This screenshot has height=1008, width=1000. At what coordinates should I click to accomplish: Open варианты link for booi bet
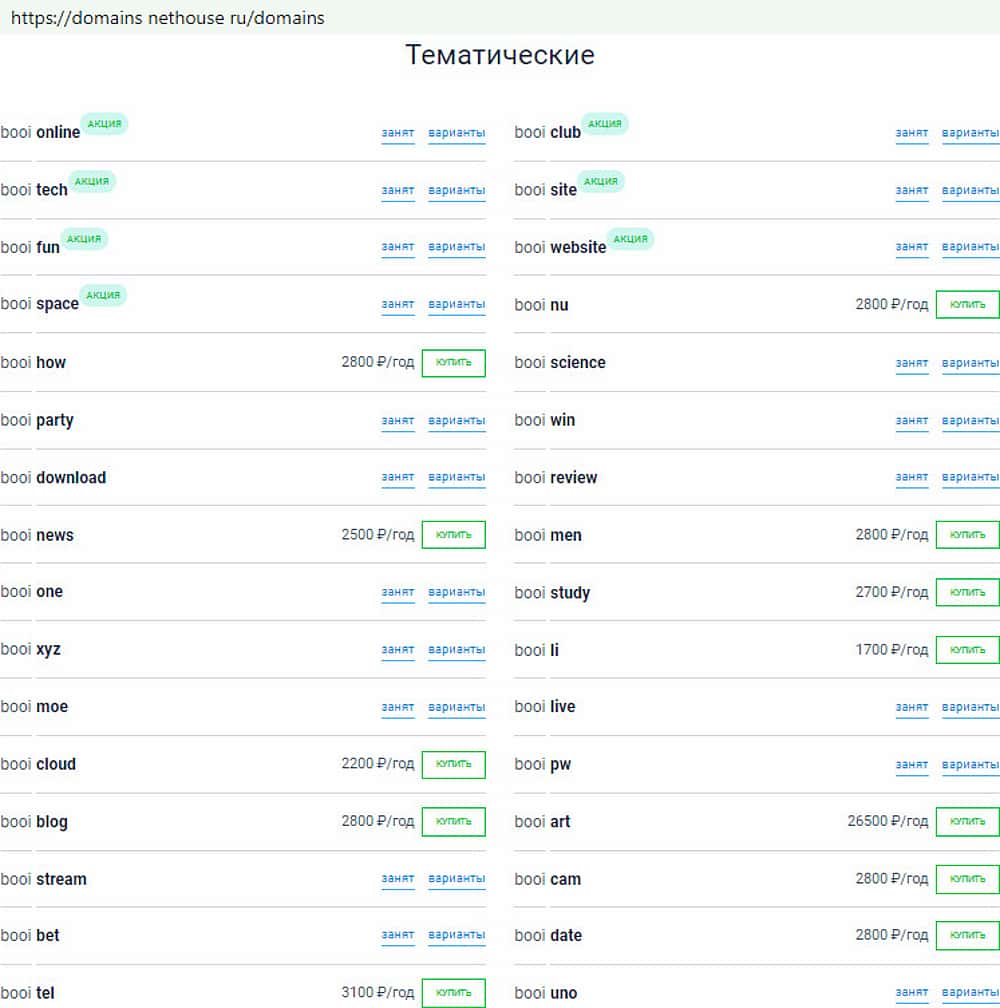click(457, 935)
